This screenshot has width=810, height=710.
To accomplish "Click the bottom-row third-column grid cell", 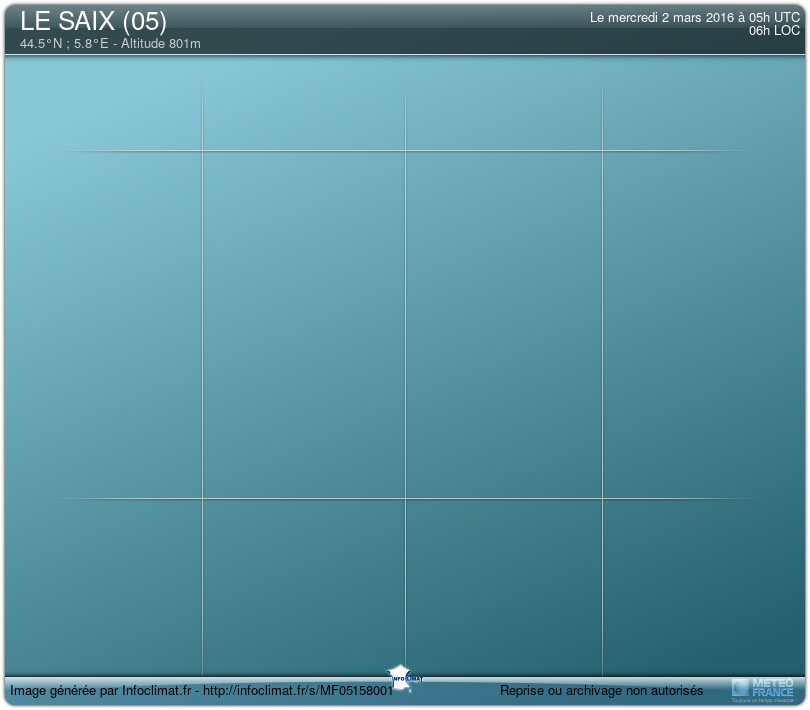I will (504, 586).
